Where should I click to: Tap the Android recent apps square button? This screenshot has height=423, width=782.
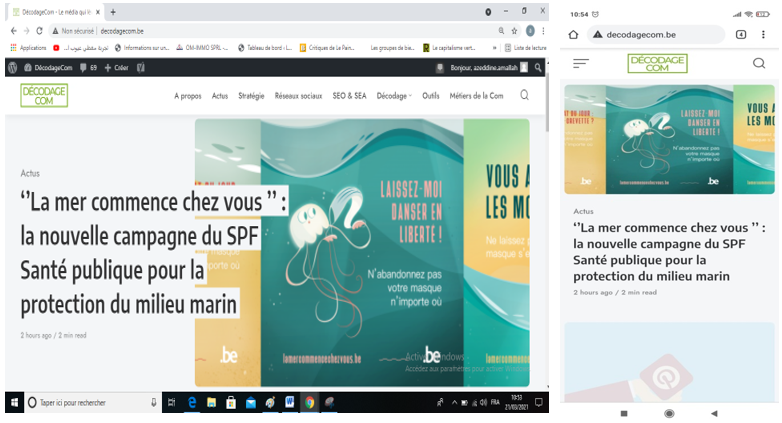[x=624, y=413]
